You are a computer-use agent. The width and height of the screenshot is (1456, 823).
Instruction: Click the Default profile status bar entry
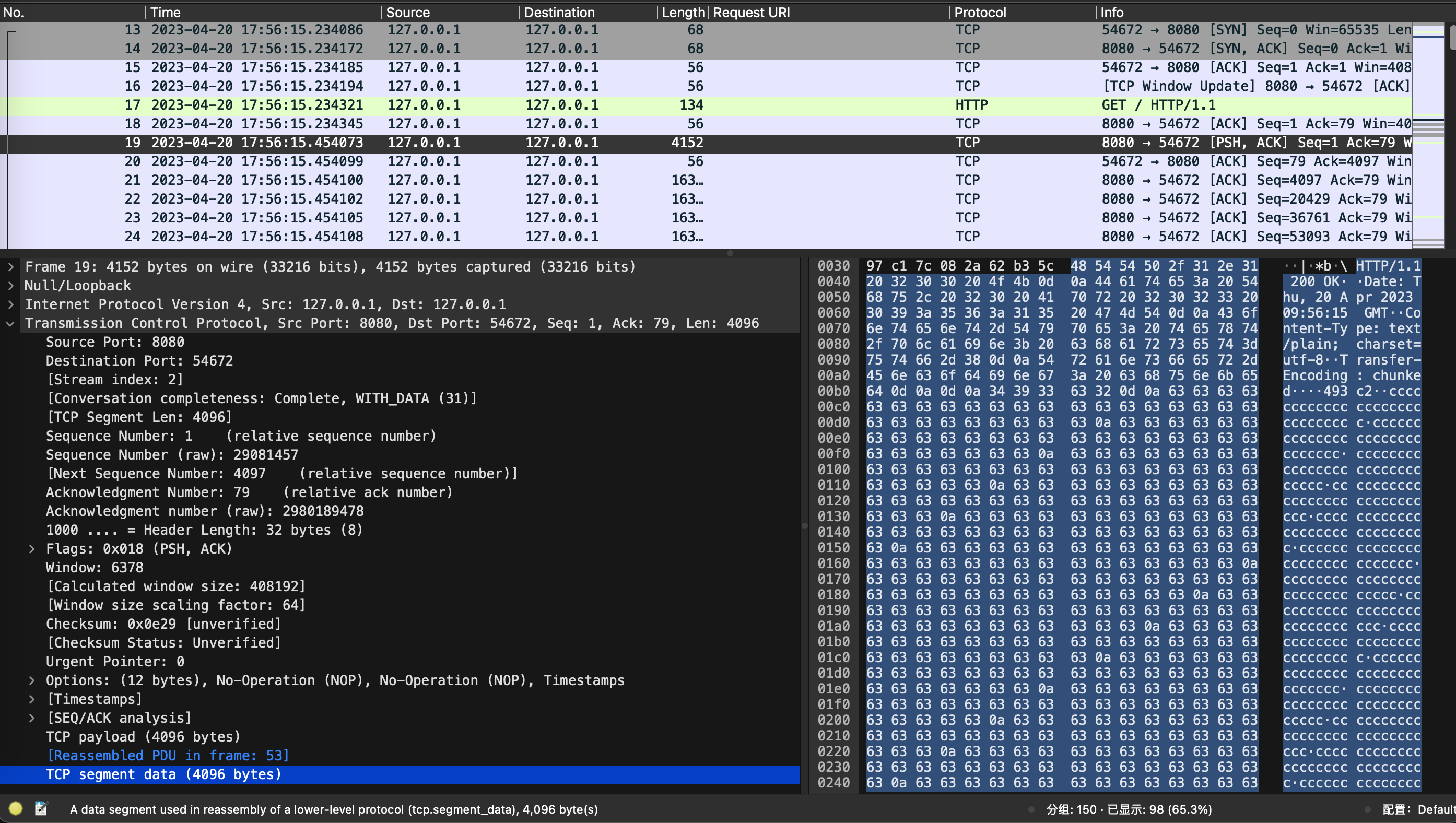click(x=1419, y=809)
